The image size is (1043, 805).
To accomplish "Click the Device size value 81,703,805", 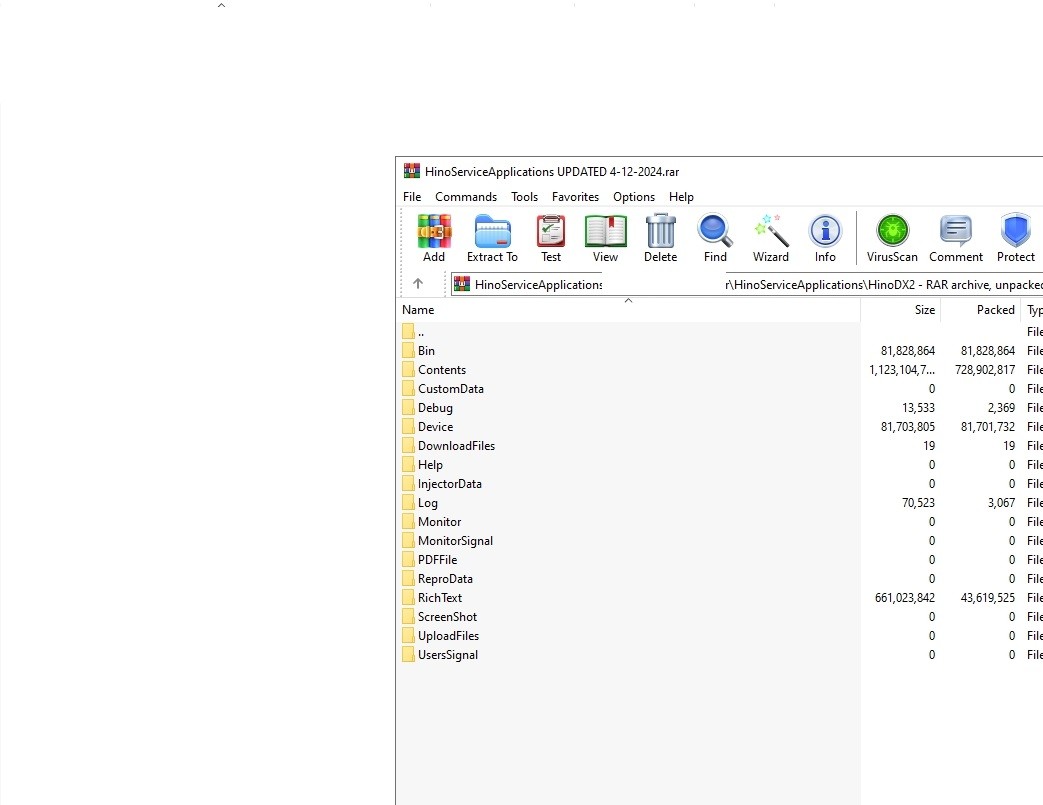I will (x=908, y=426).
